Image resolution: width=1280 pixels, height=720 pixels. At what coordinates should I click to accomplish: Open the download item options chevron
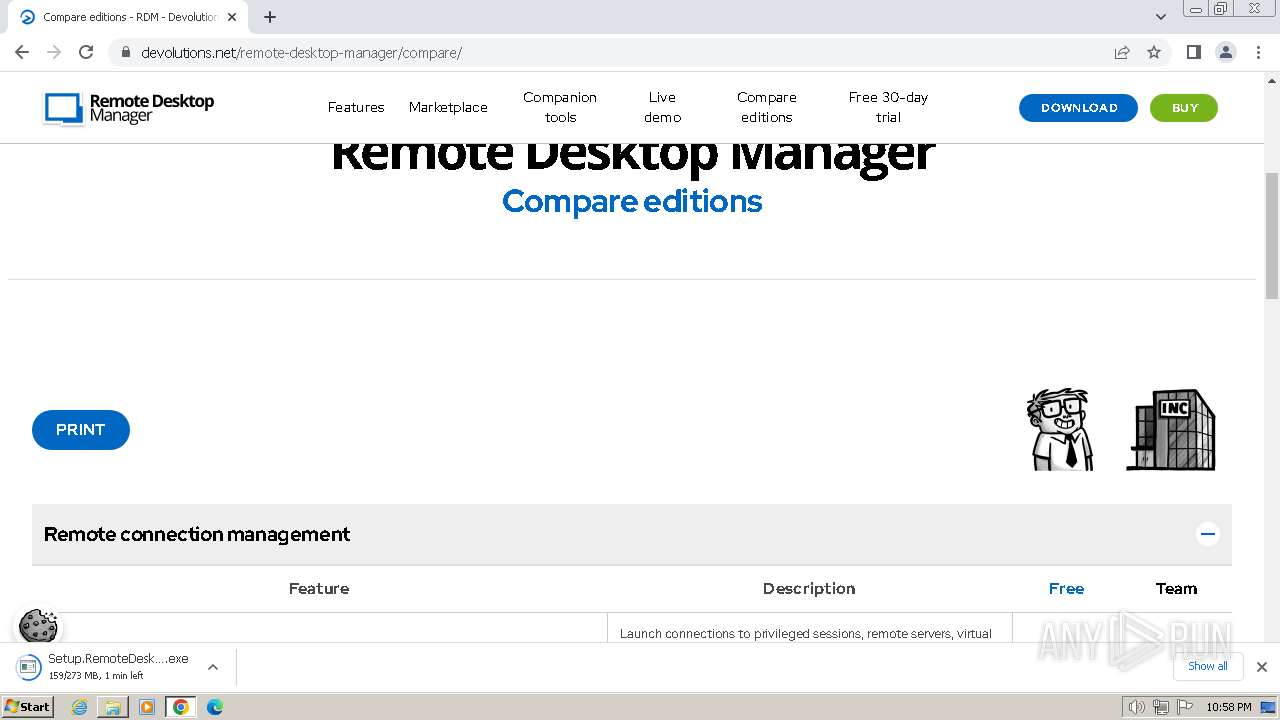(213, 667)
